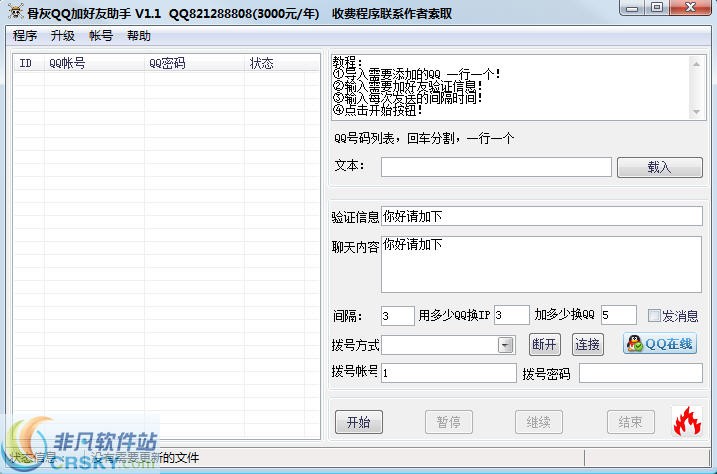The height and width of the screenshot is (474, 717).
Task: Click the 文本 file path input field
Action: [496, 167]
